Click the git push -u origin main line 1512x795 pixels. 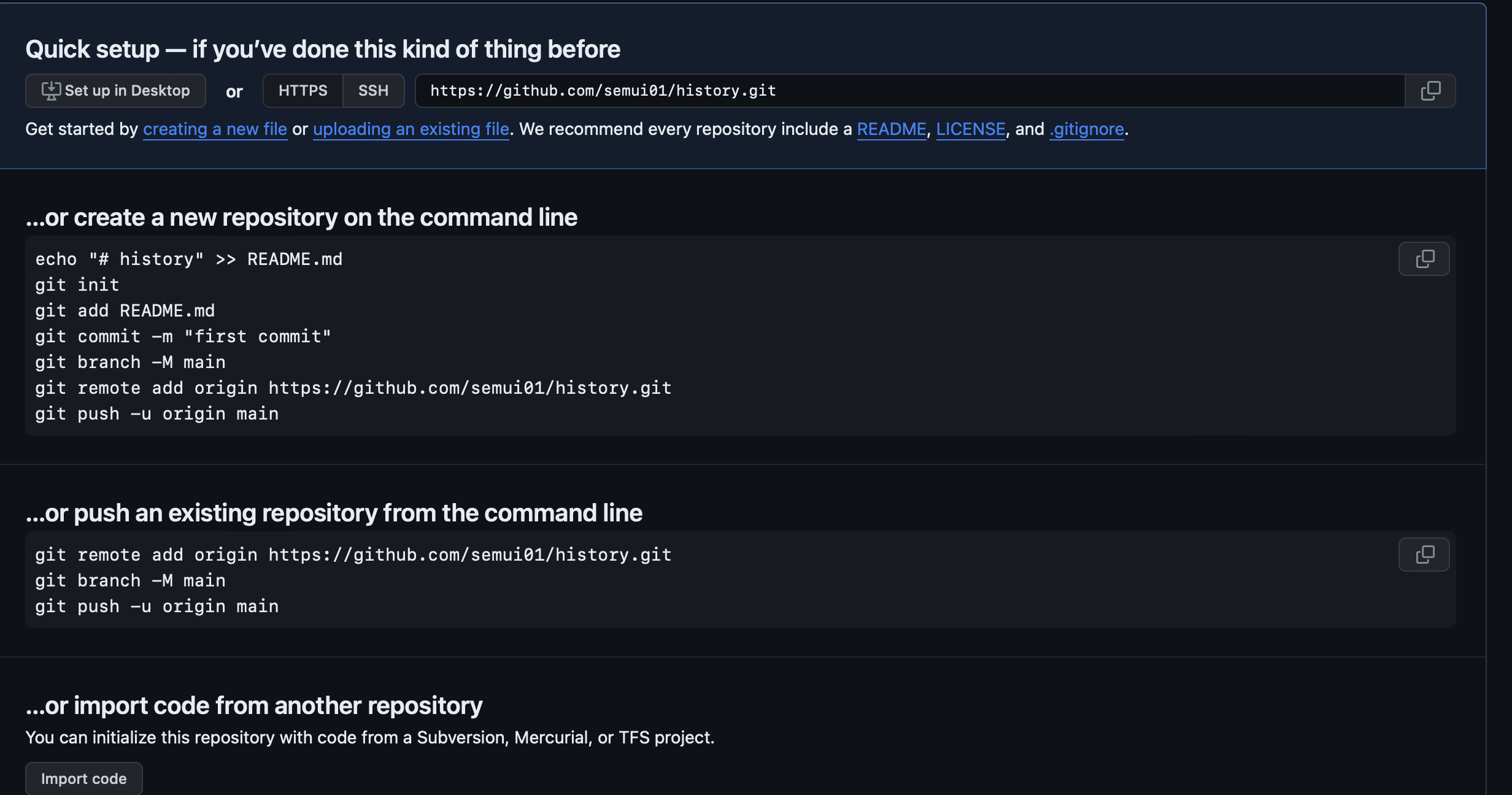click(156, 413)
